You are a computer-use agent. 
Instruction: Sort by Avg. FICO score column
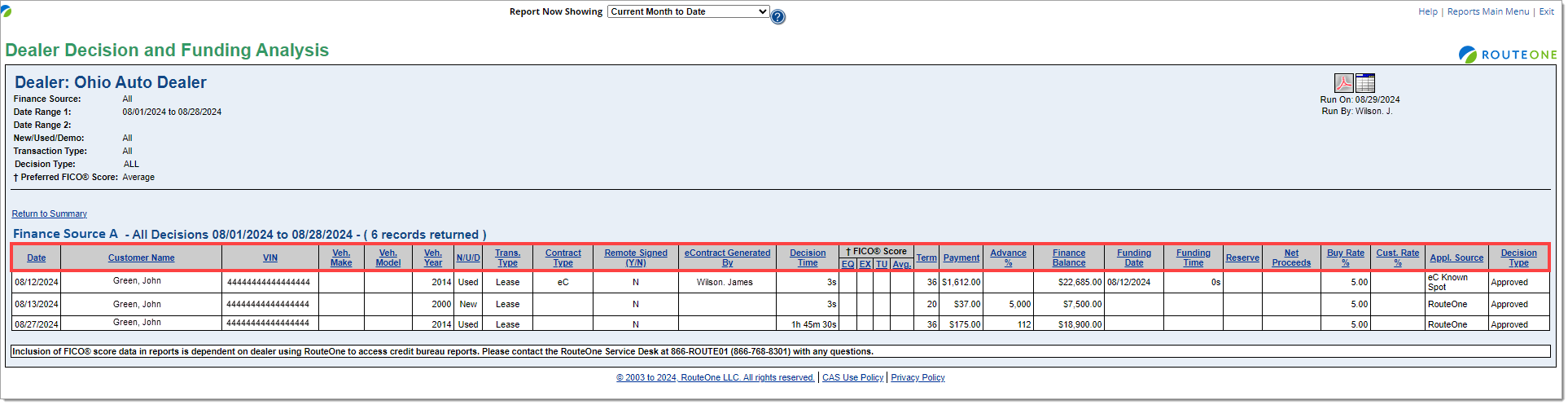(901, 264)
